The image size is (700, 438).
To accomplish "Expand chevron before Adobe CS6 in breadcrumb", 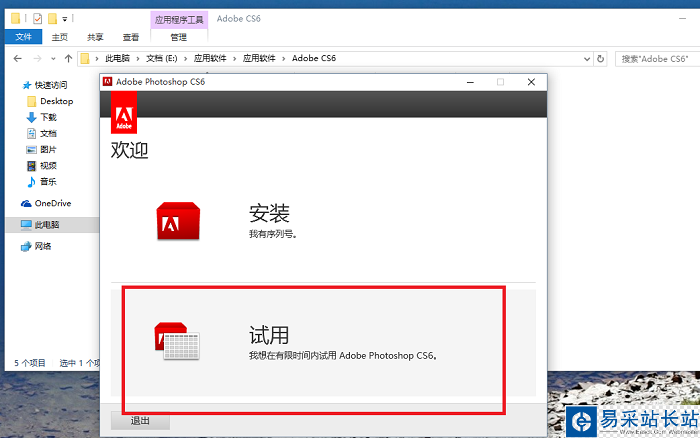I will 283,58.
